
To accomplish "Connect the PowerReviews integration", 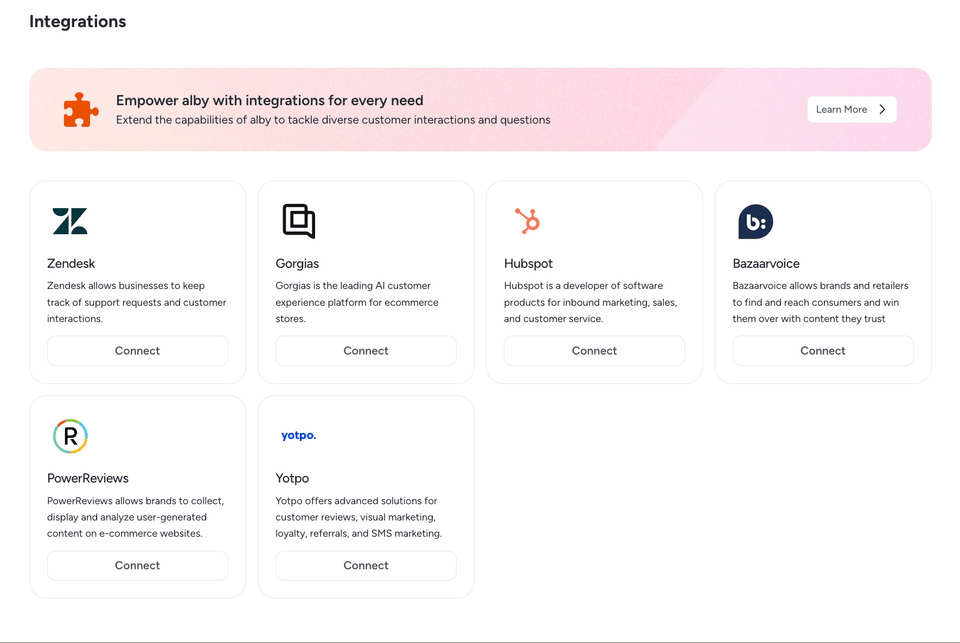I will pos(138,566).
